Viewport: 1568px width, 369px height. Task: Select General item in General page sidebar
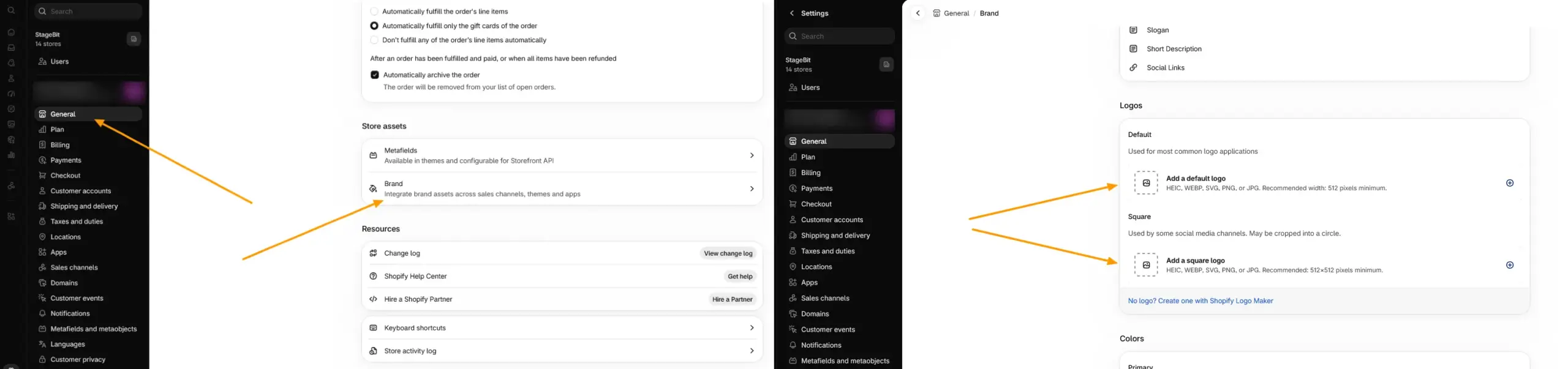click(88, 114)
